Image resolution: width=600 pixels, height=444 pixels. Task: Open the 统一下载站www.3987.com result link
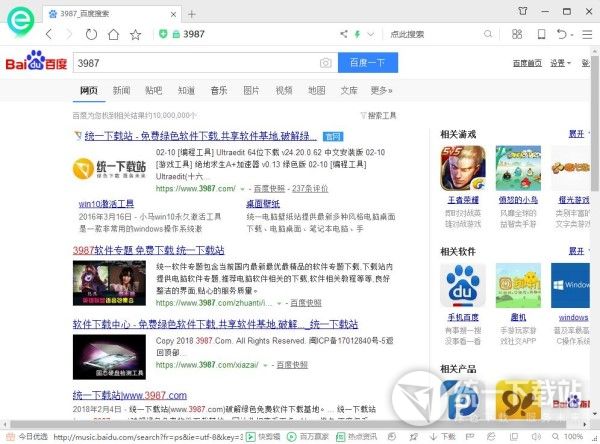coord(130,395)
